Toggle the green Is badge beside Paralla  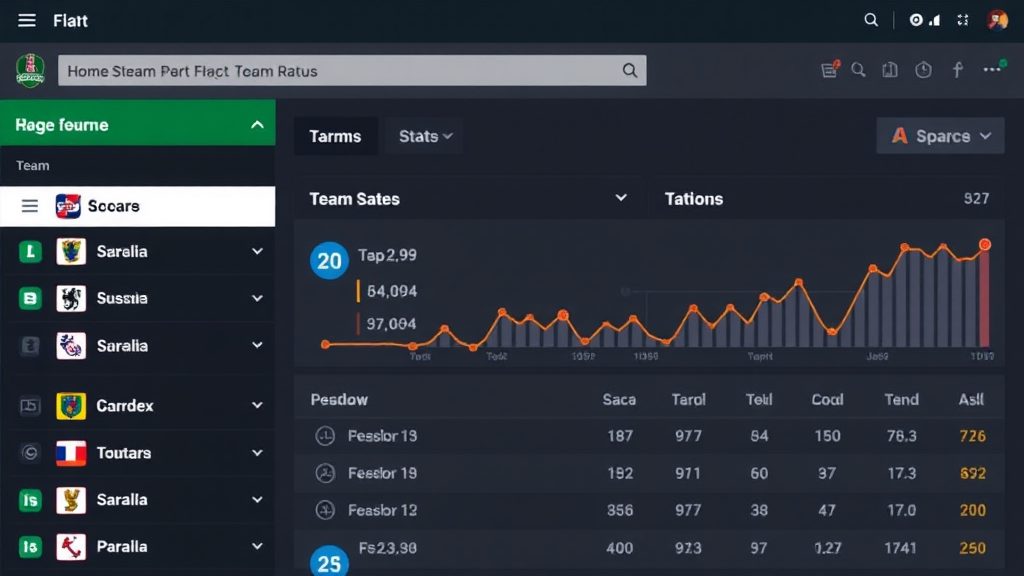pyautogui.click(x=30, y=547)
